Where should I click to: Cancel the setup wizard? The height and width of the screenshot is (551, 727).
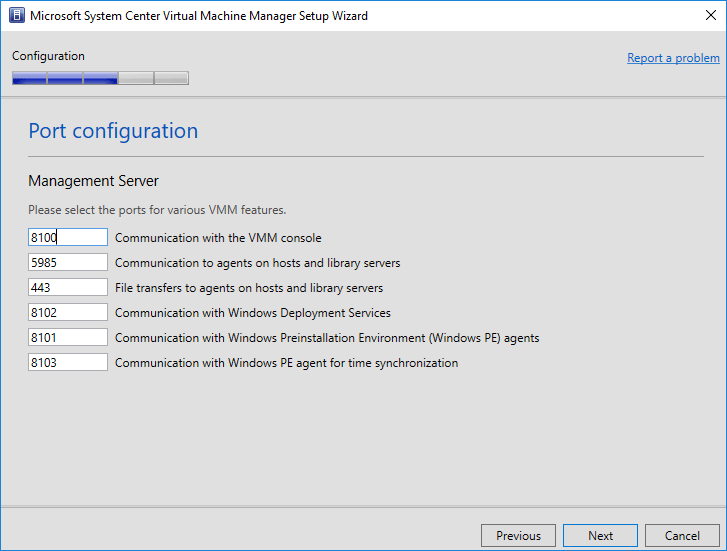[682, 535]
